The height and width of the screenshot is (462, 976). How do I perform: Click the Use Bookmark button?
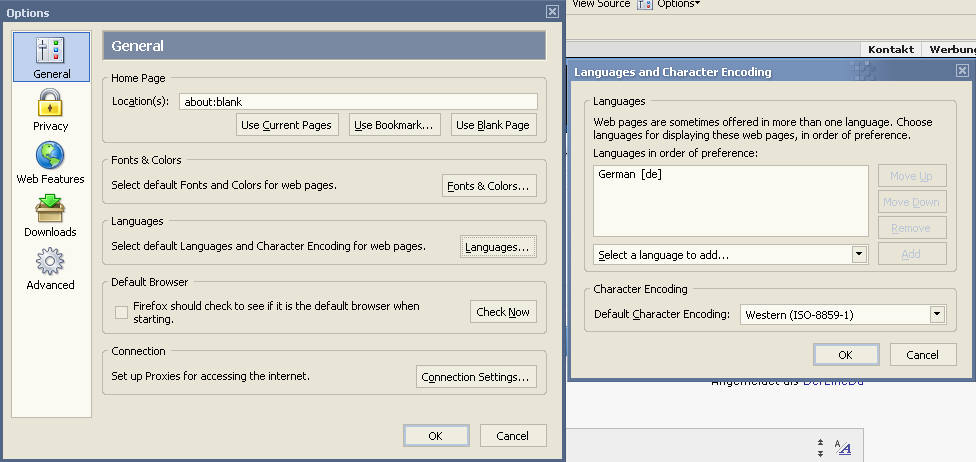pos(395,125)
